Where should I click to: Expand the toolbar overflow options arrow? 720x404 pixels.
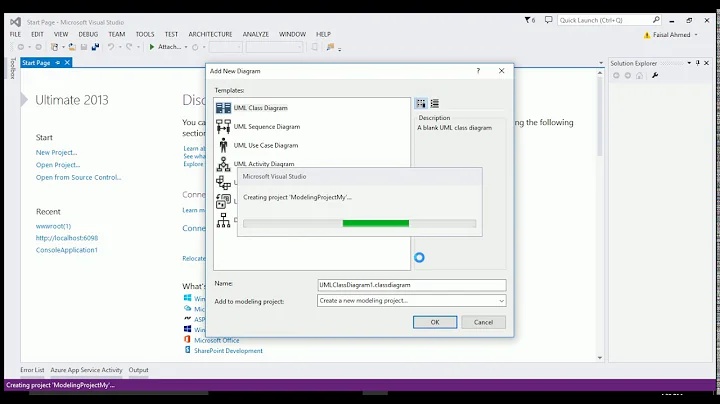[340, 49]
